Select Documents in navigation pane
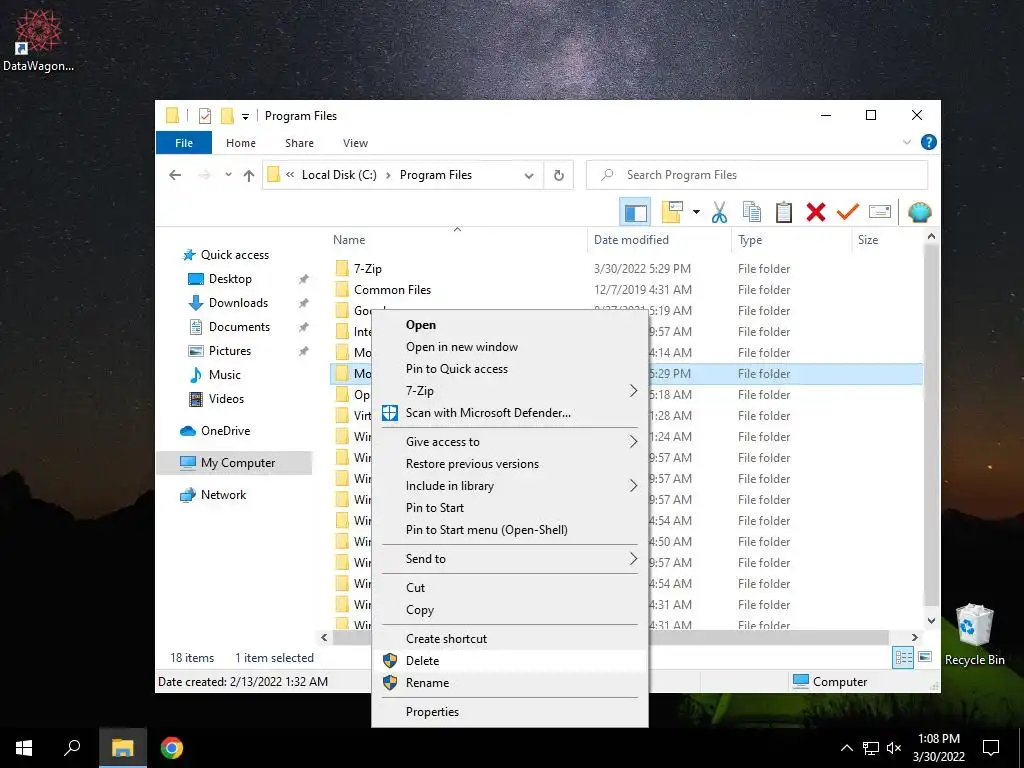 coord(239,327)
